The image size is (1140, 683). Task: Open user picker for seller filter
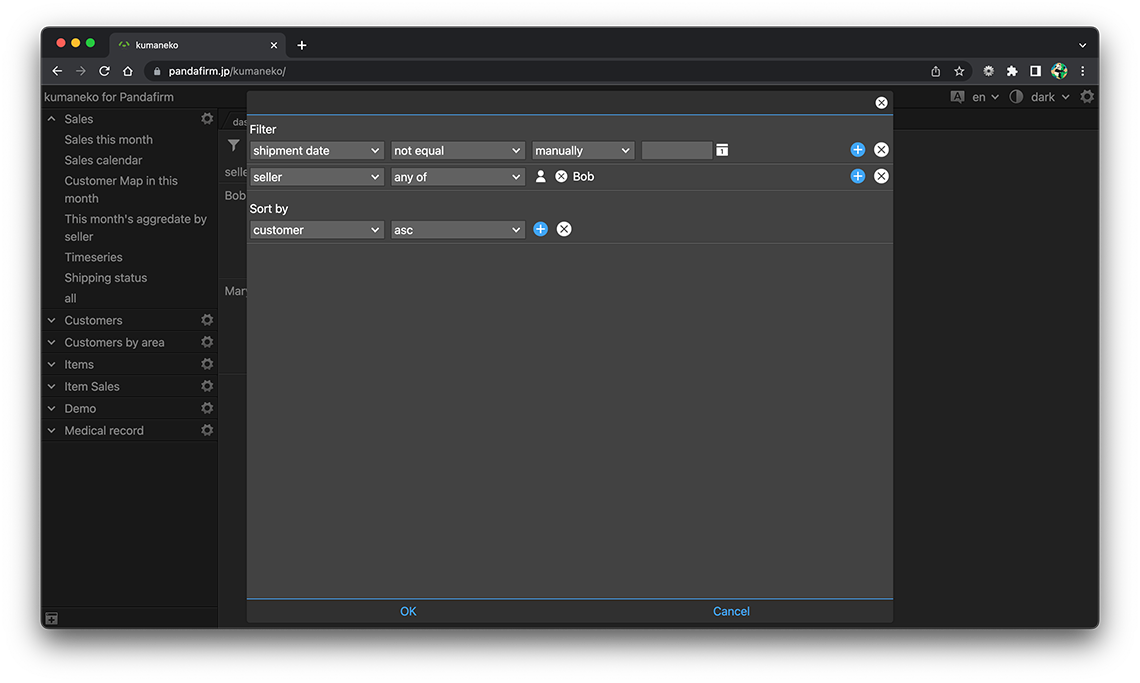coord(541,177)
